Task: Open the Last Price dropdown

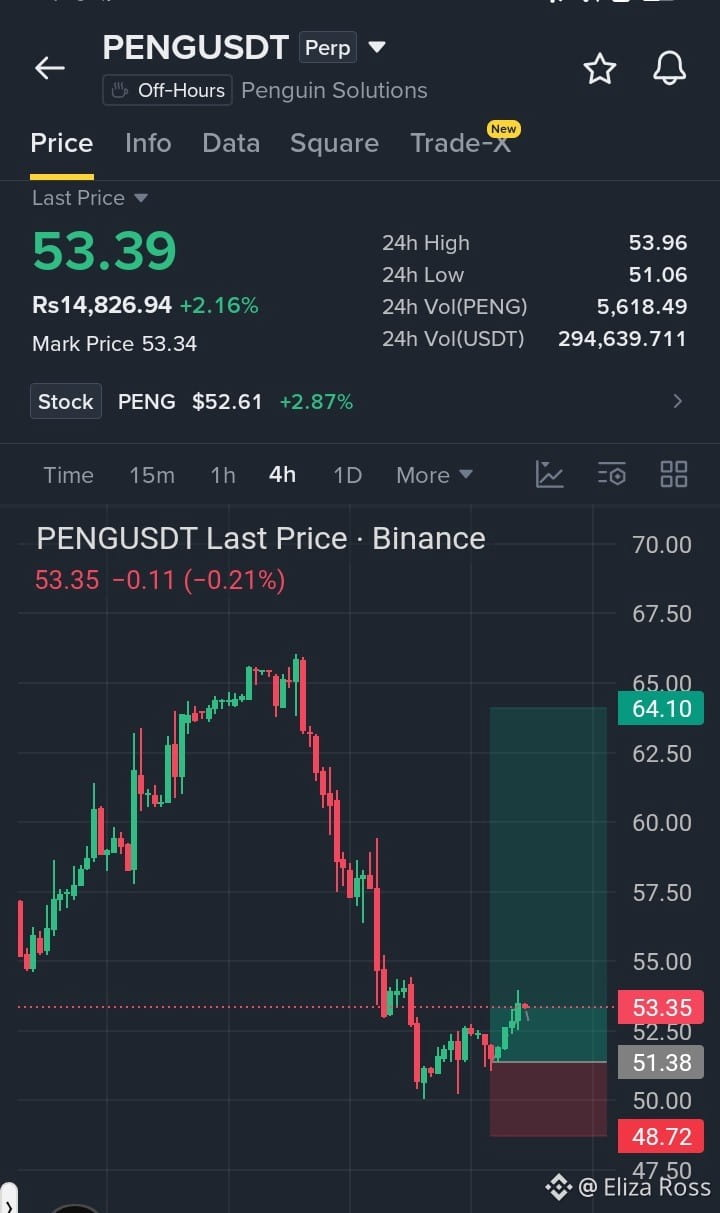Action: tap(90, 198)
